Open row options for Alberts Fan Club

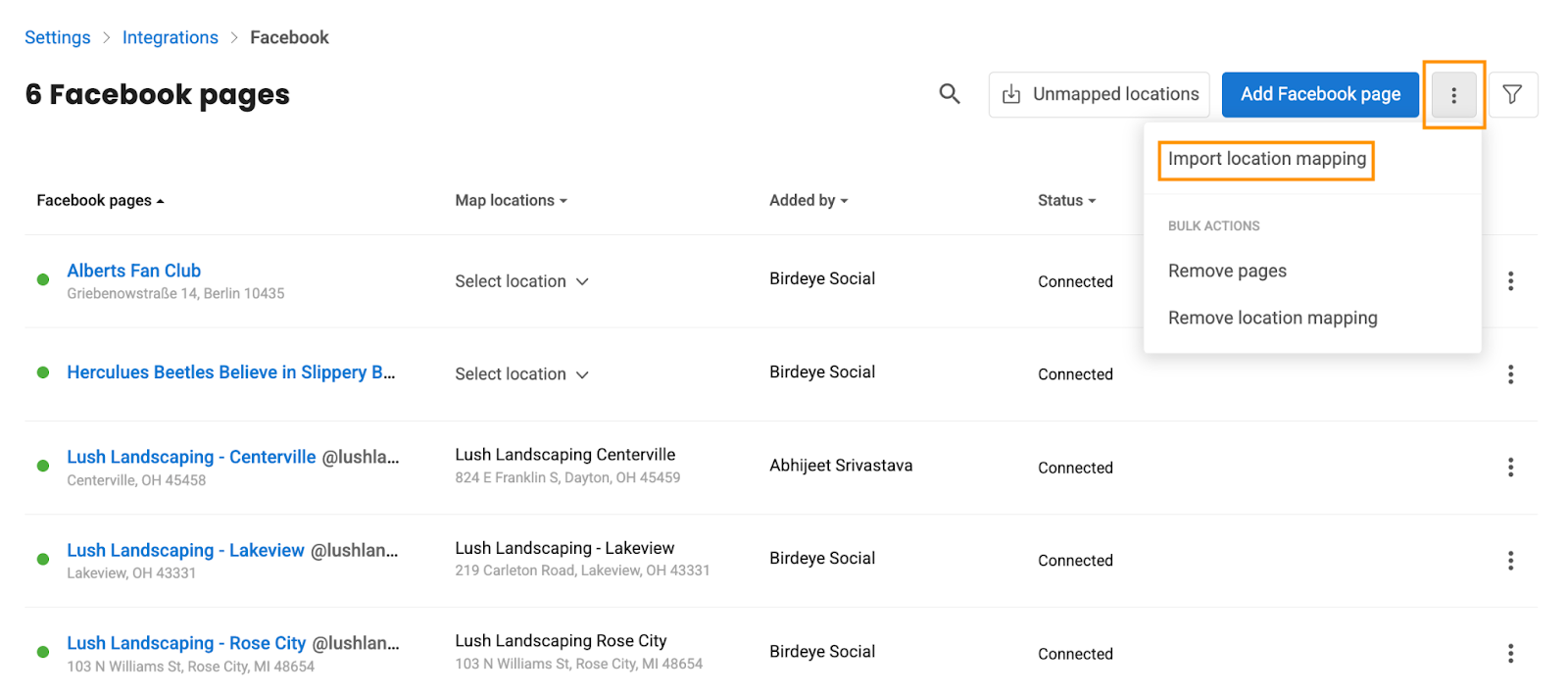(1510, 281)
